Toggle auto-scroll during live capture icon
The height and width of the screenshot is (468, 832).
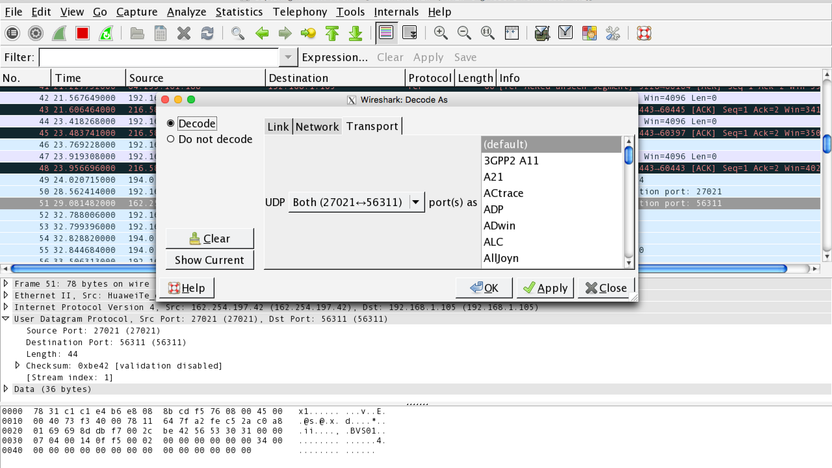point(410,33)
